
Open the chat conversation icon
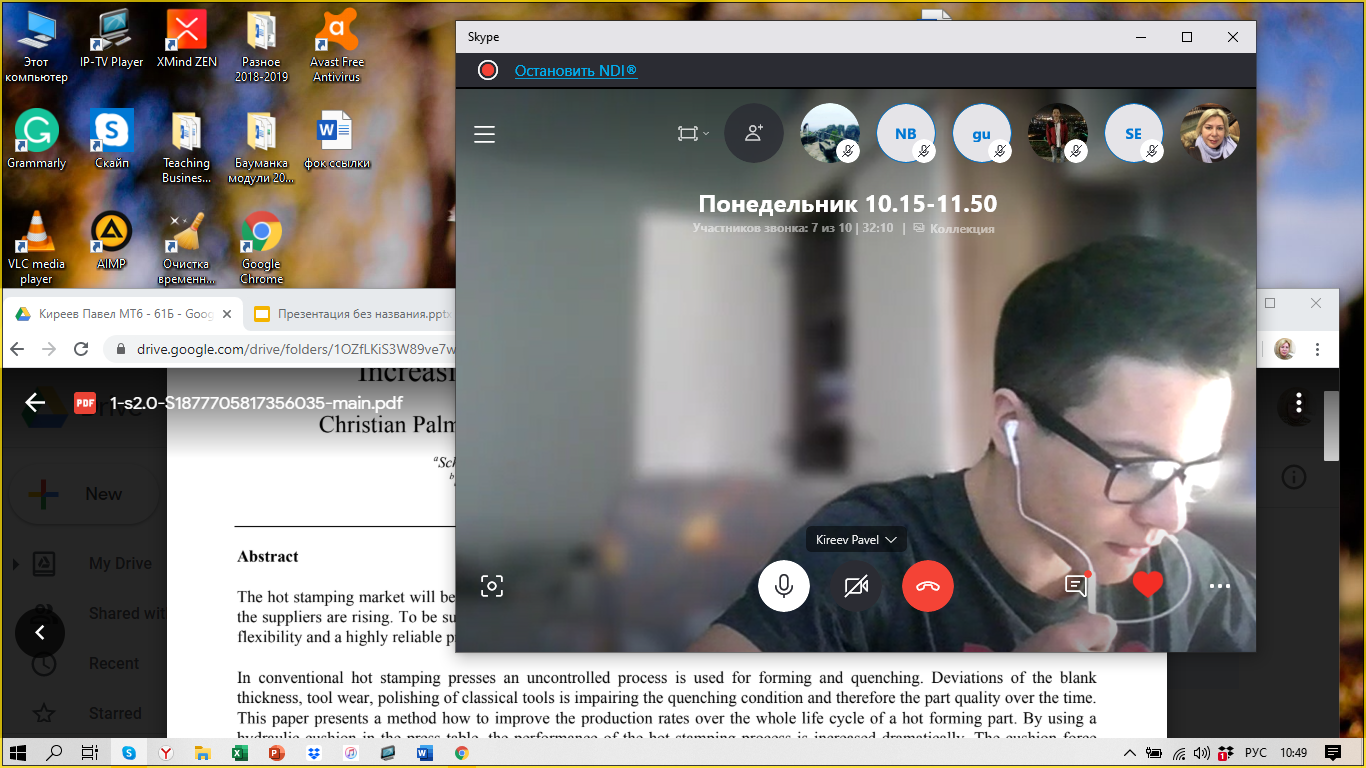(x=1076, y=586)
